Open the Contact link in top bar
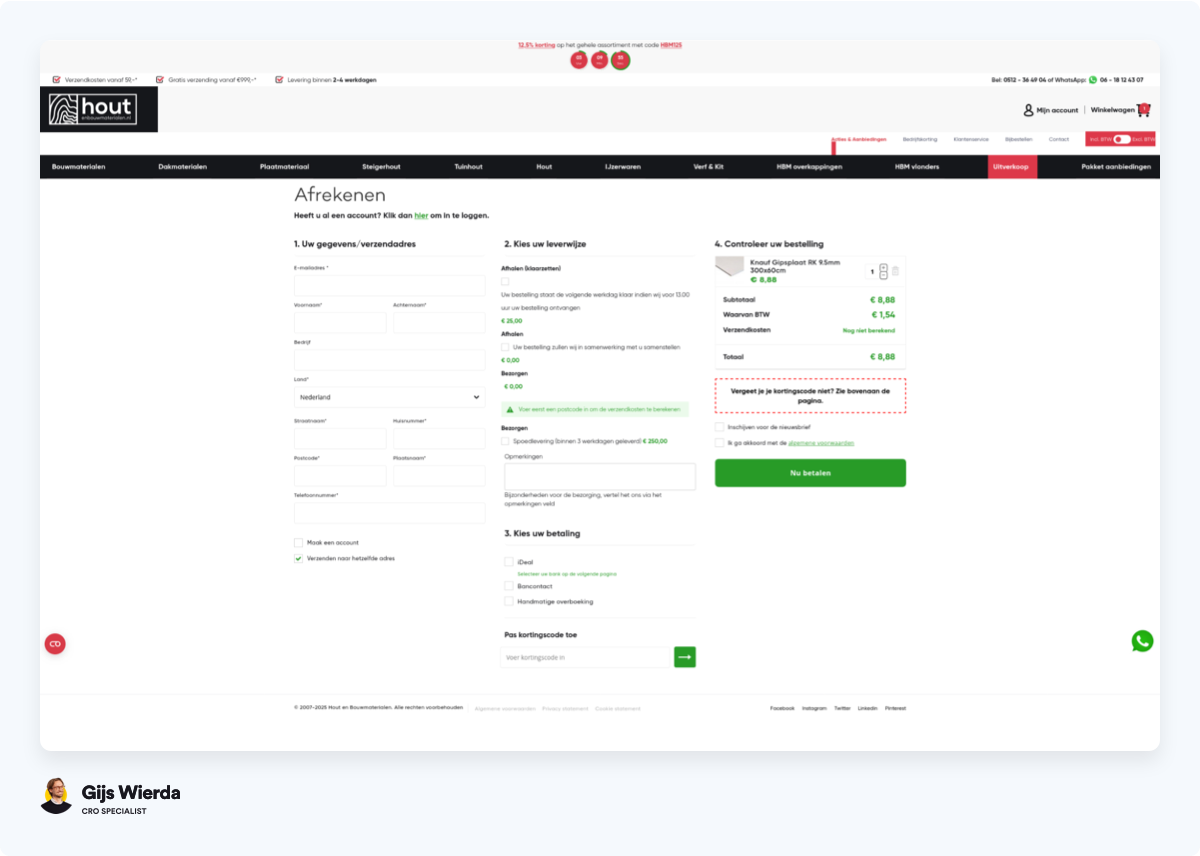 (x=1059, y=139)
